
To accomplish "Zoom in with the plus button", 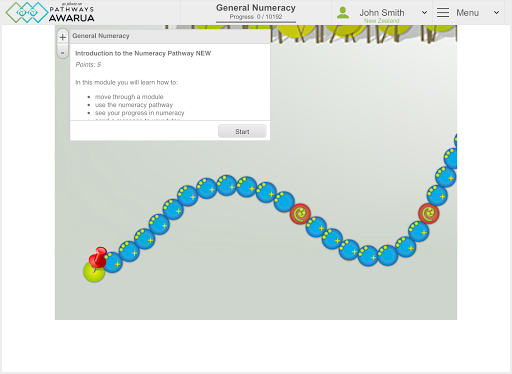I will 62,37.
